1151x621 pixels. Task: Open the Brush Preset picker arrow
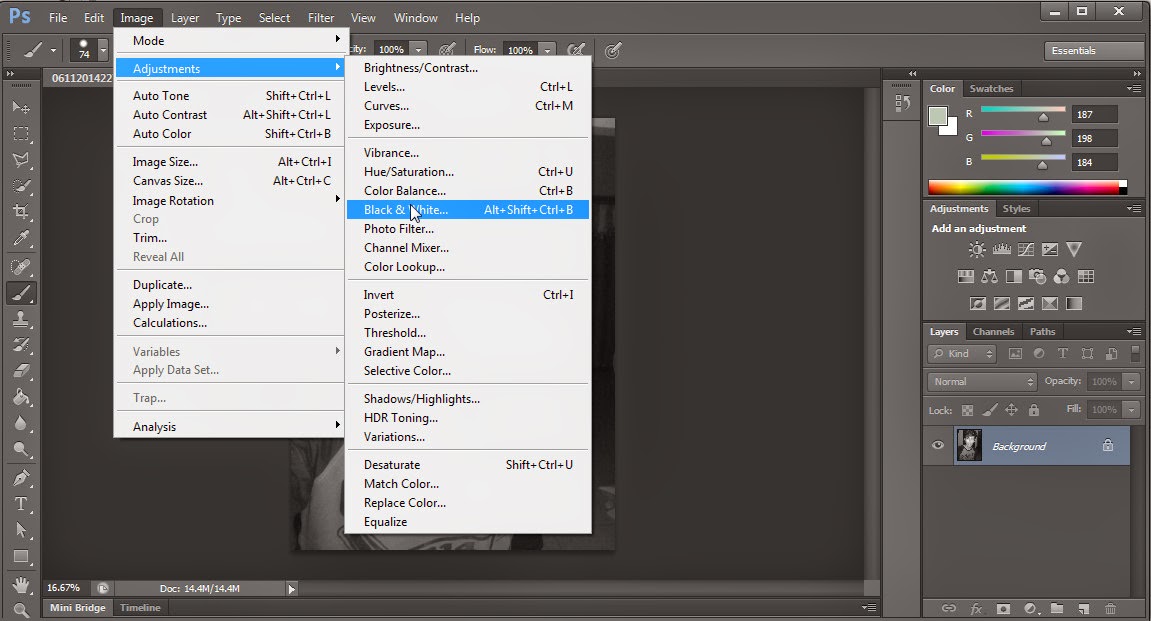tap(103, 50)
